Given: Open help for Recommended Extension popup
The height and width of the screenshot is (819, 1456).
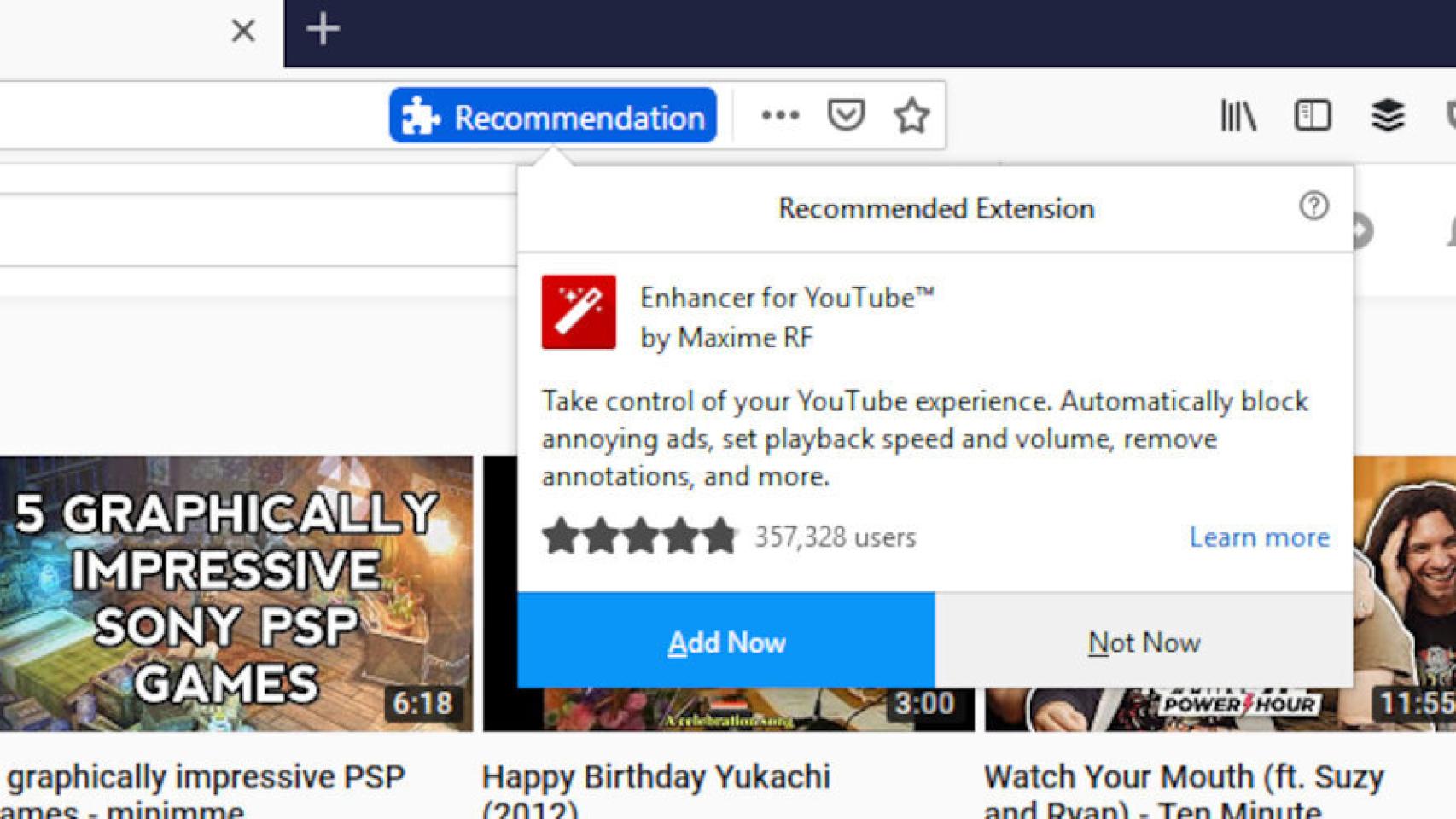Looking at the screenshot, I should tap(1313, 206).
